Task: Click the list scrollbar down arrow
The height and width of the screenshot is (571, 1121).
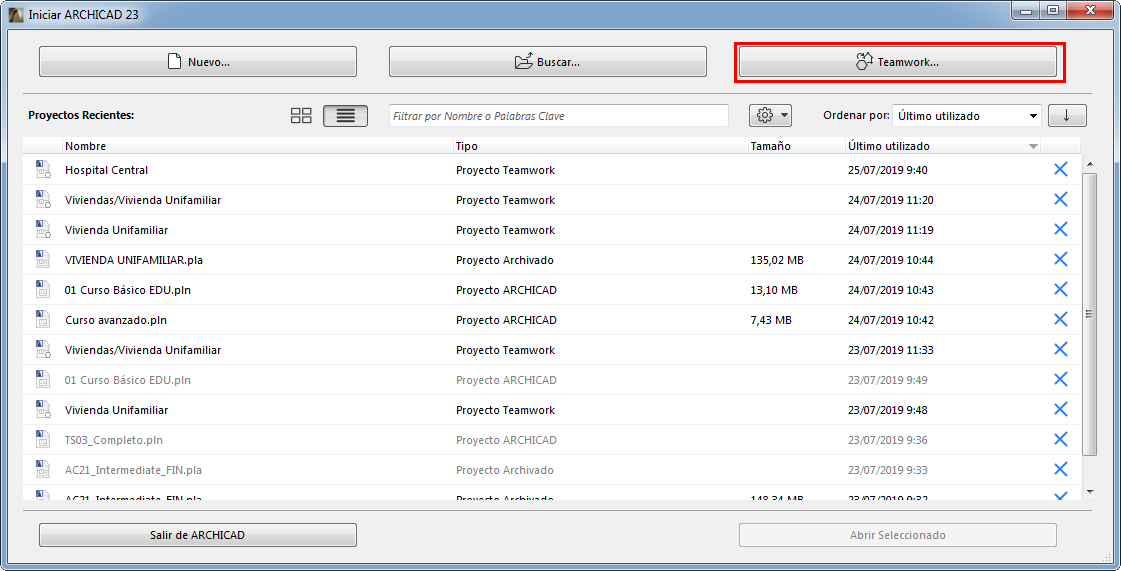Action: [x=1090, y=492]
